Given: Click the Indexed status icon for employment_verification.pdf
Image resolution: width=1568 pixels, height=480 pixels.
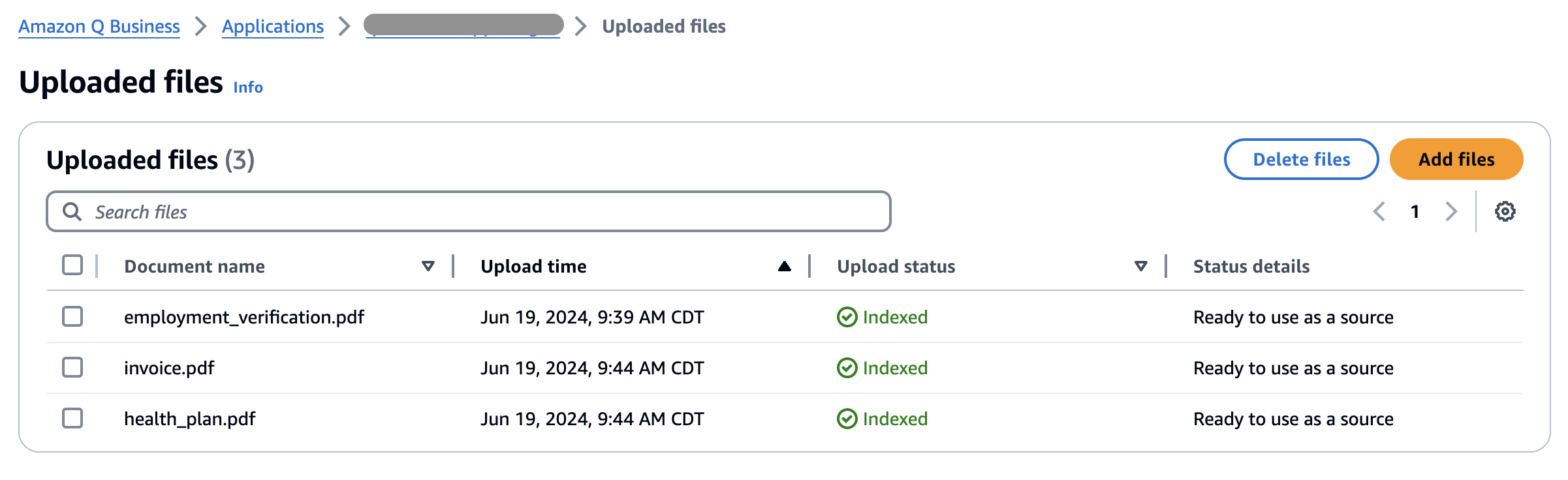Looking at the screenshot, I should 848,317.
